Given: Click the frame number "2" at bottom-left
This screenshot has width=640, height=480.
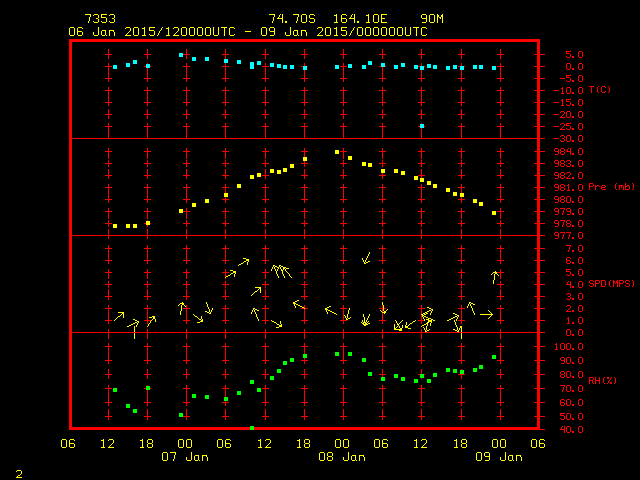Looking at the screenshot, I should [19, 474].
